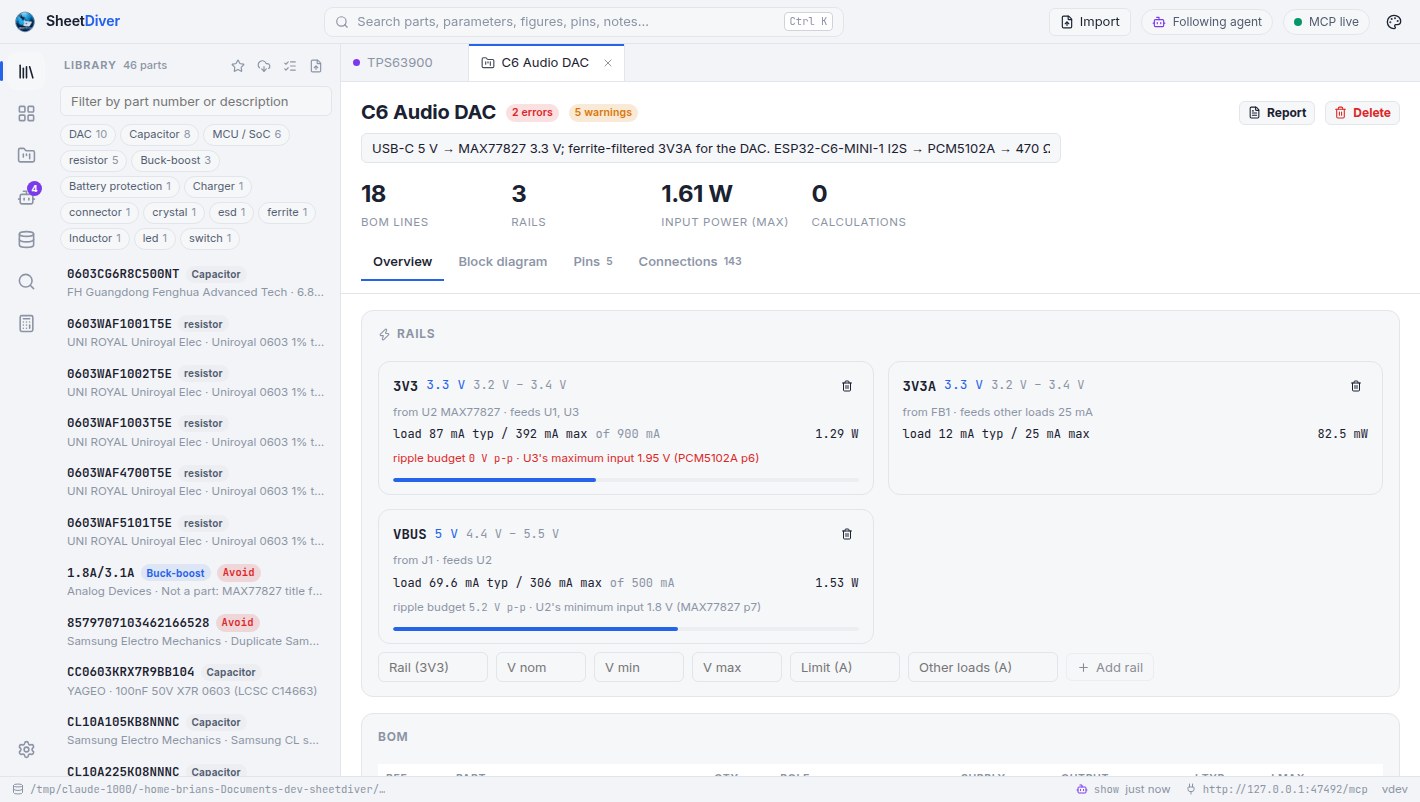Screen dimensions: 1420x802
Task: Click the Report button
Action: click(x=1277, y=113)
